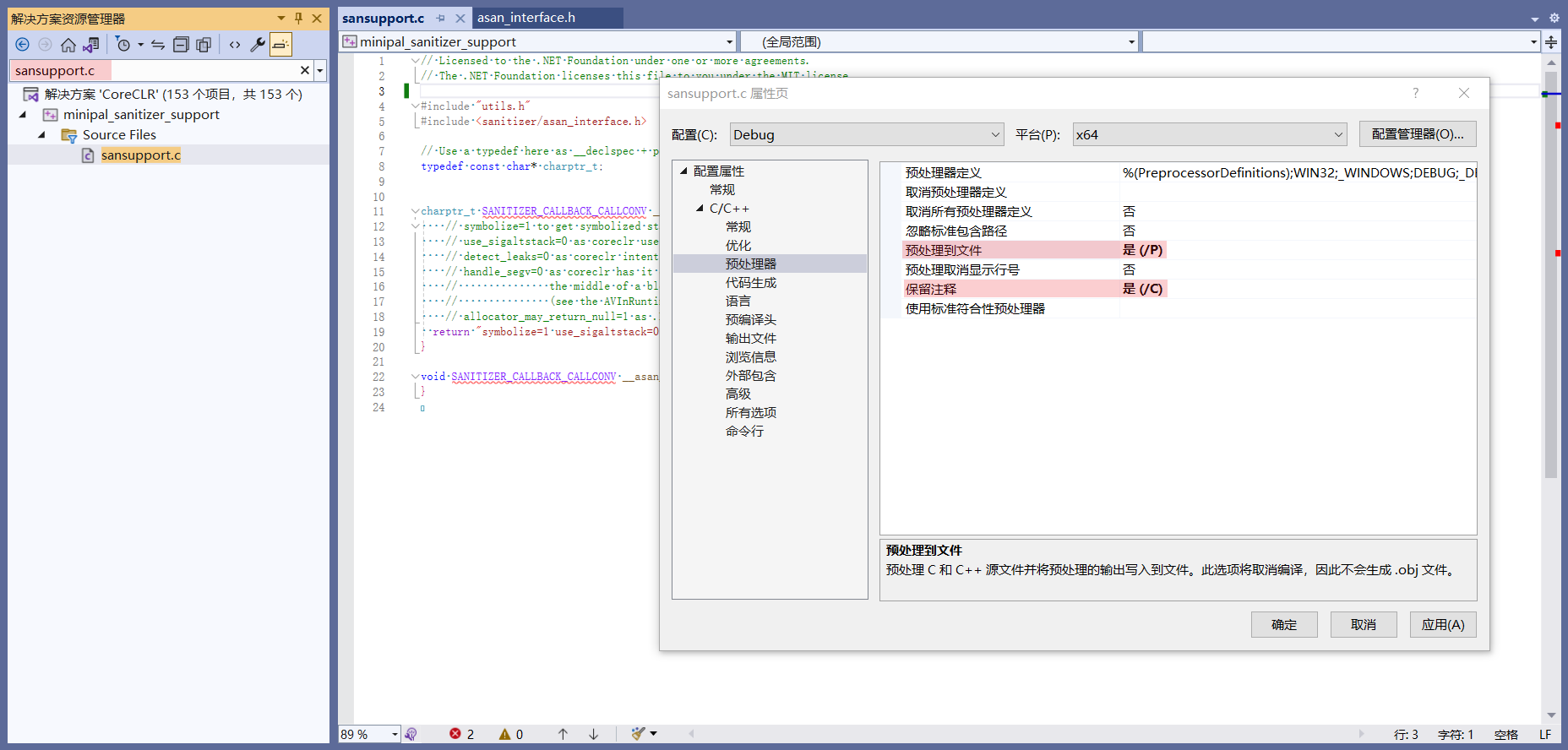Collapse the Source Files folder
Screen dimensions: 1568x750
(x=41, y=134)
